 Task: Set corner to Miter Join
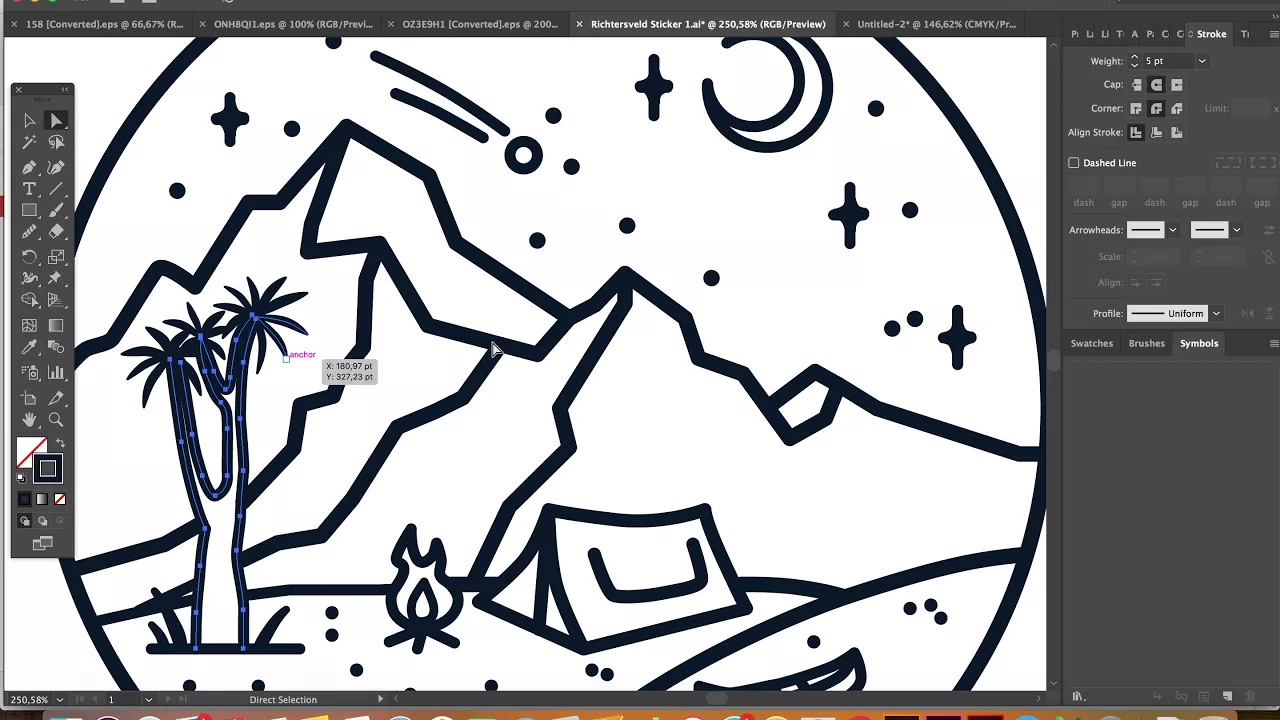pos(1137,108)
